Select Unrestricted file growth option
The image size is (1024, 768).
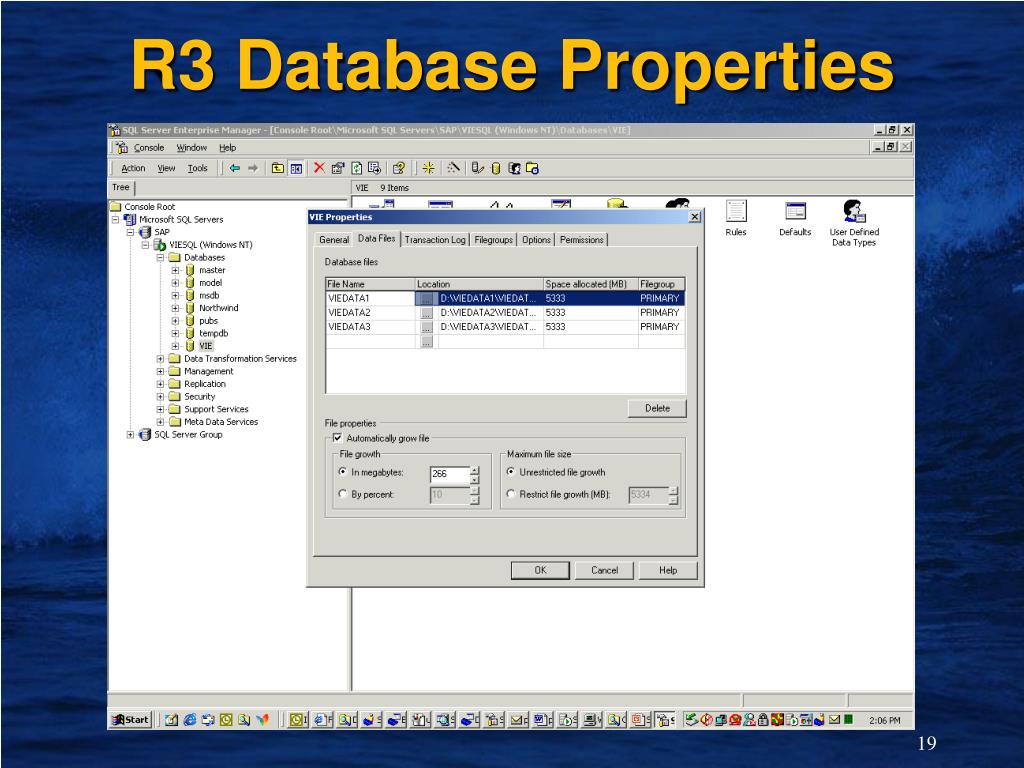pyautogui.click(x=511, y=472)
